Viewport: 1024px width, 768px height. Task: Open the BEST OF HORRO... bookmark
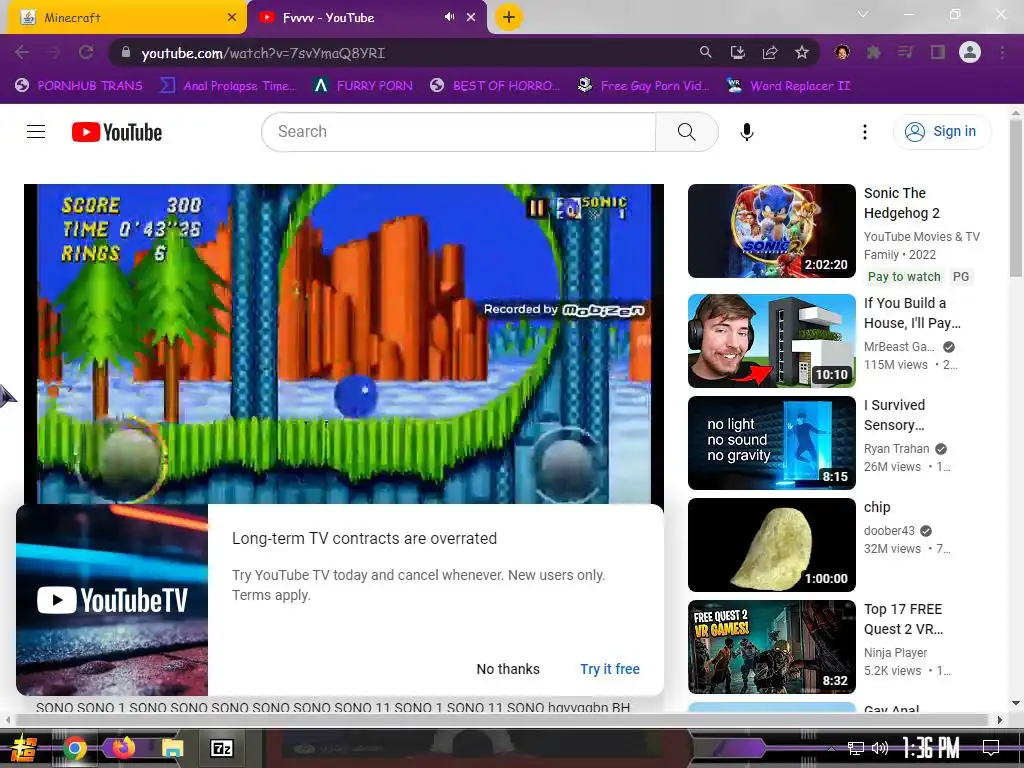(x=495, y=86)
